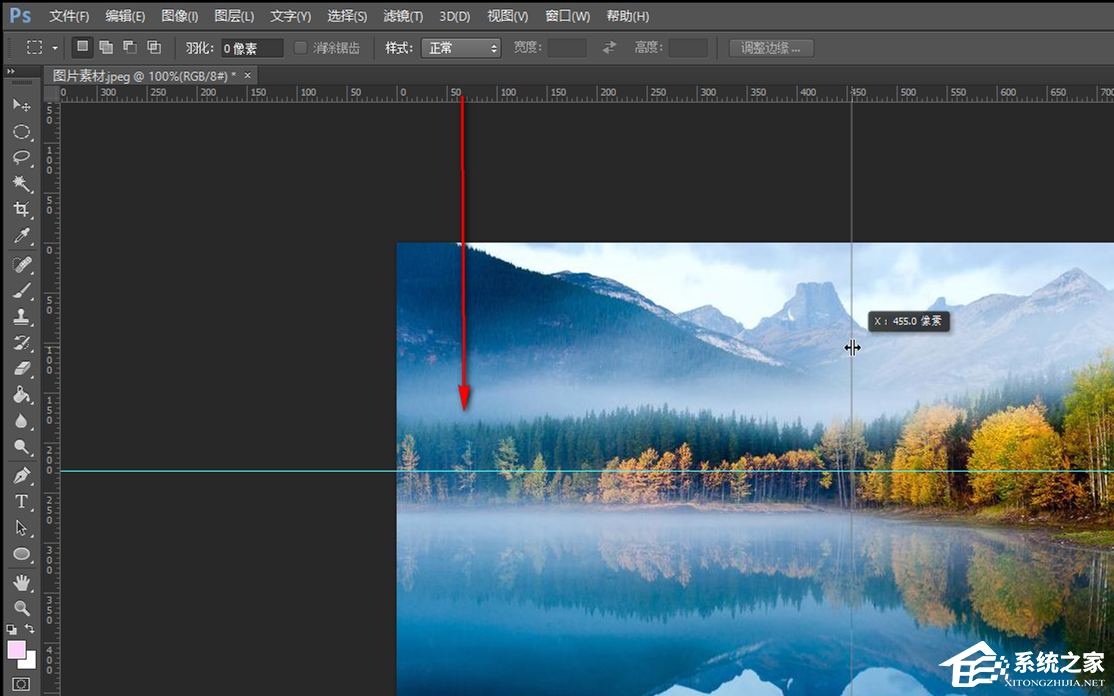Open the marquee tool preset picker arrow
This screenshot has height=696, width=1114.
(x=55, y=48)
